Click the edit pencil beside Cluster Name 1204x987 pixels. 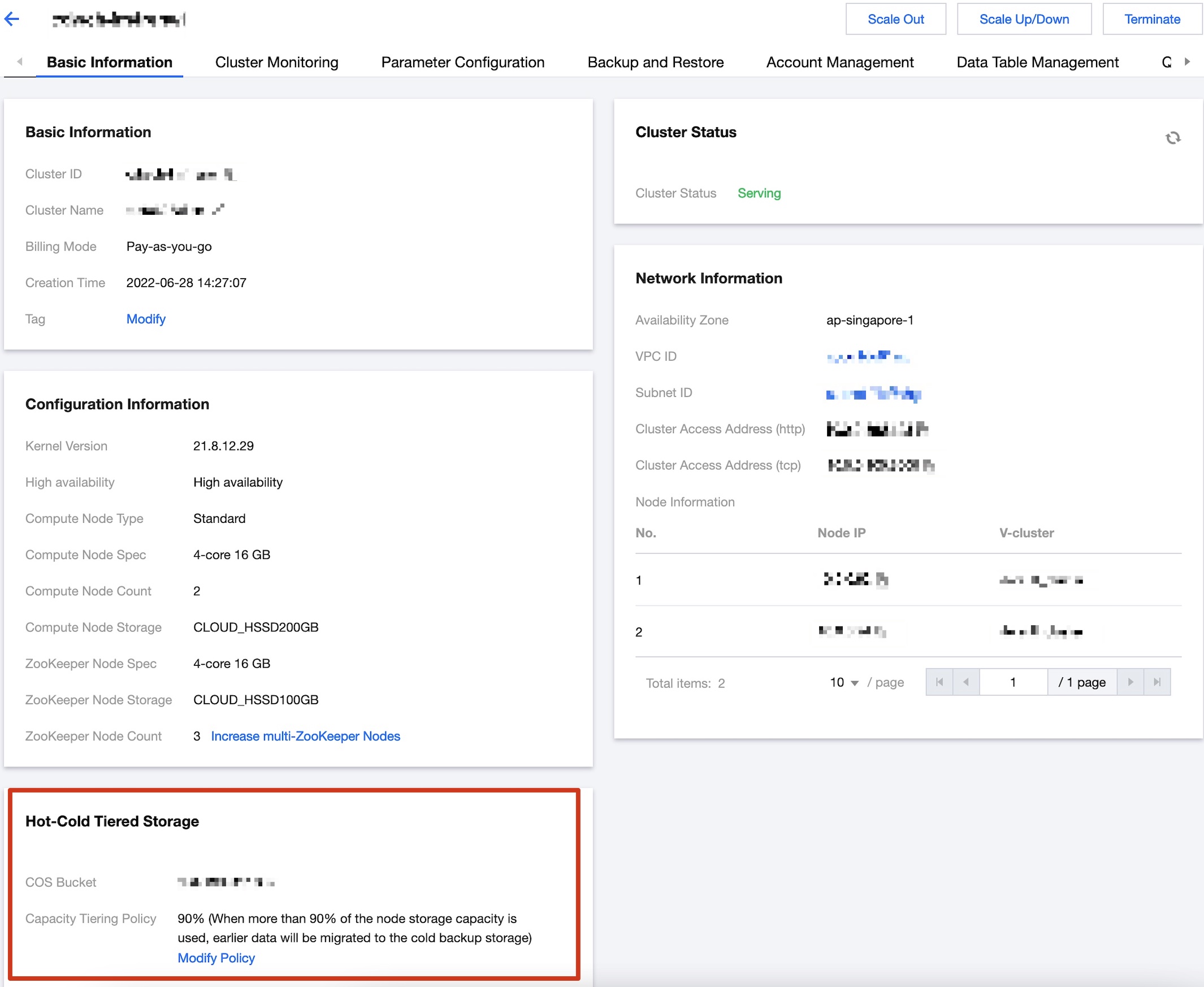click(x=218, y=209)
